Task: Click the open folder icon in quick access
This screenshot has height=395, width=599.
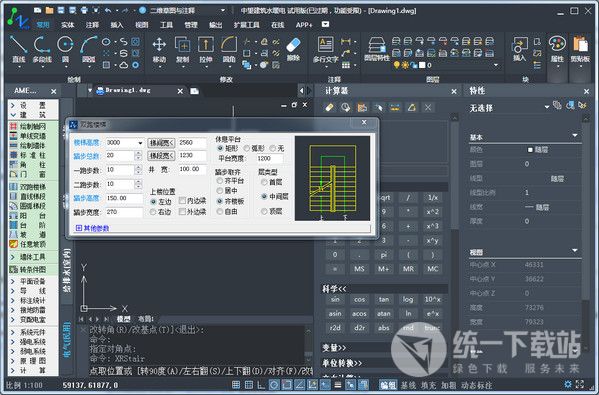Action: (x=49, y=10)
